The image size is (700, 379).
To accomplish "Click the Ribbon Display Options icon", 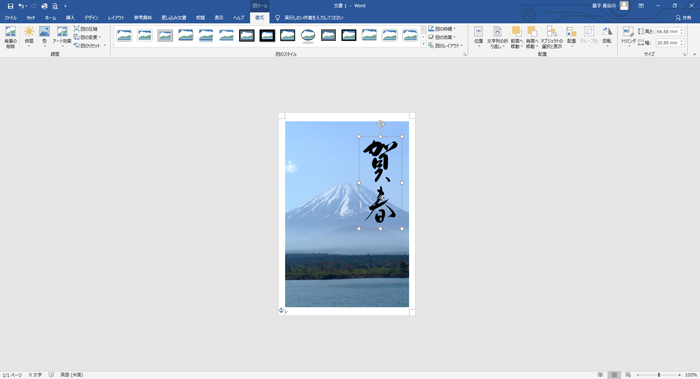I will [641, 6].
